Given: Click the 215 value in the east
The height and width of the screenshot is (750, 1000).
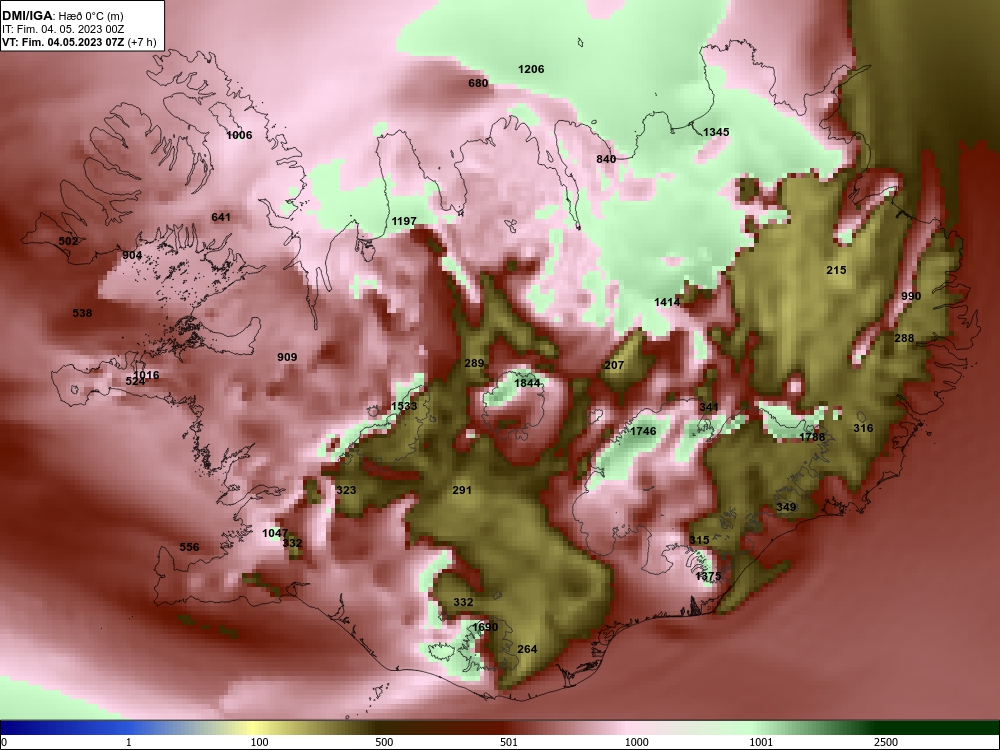Looking at the screenshot, I should tap(836, 270).
